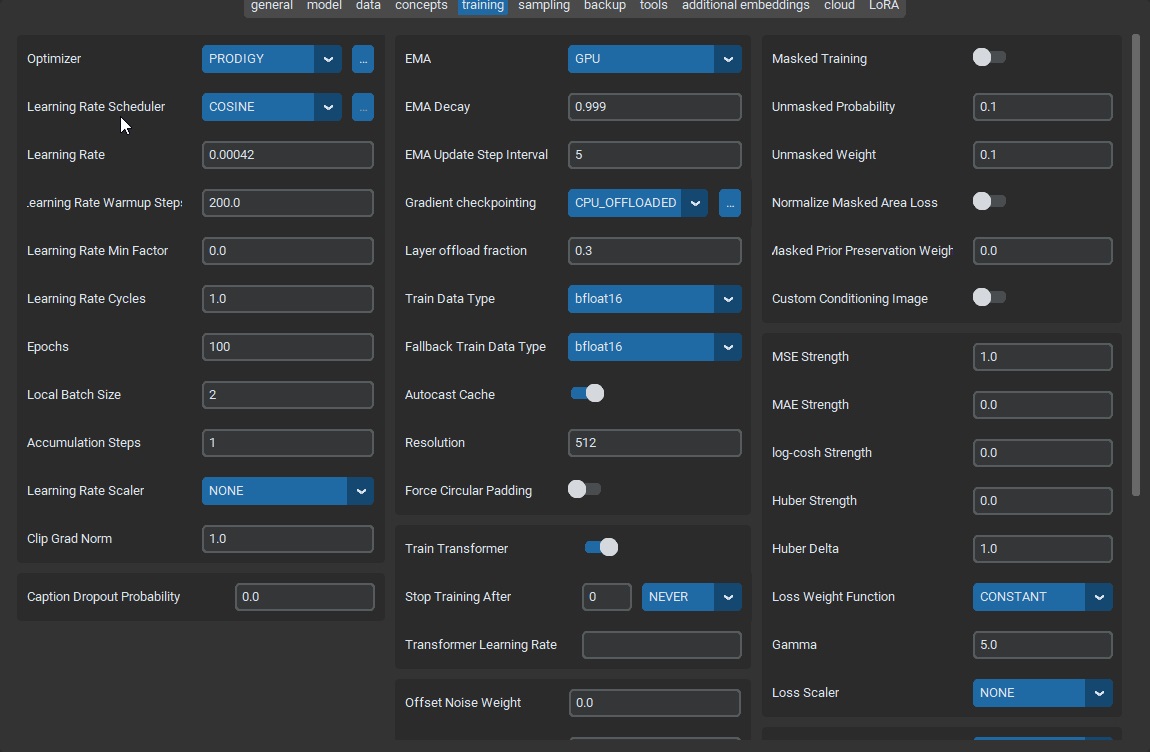This screenshot has width=1150, height=752.
Task: Click the vertical scrollbar on the right
Action: 1136,264
